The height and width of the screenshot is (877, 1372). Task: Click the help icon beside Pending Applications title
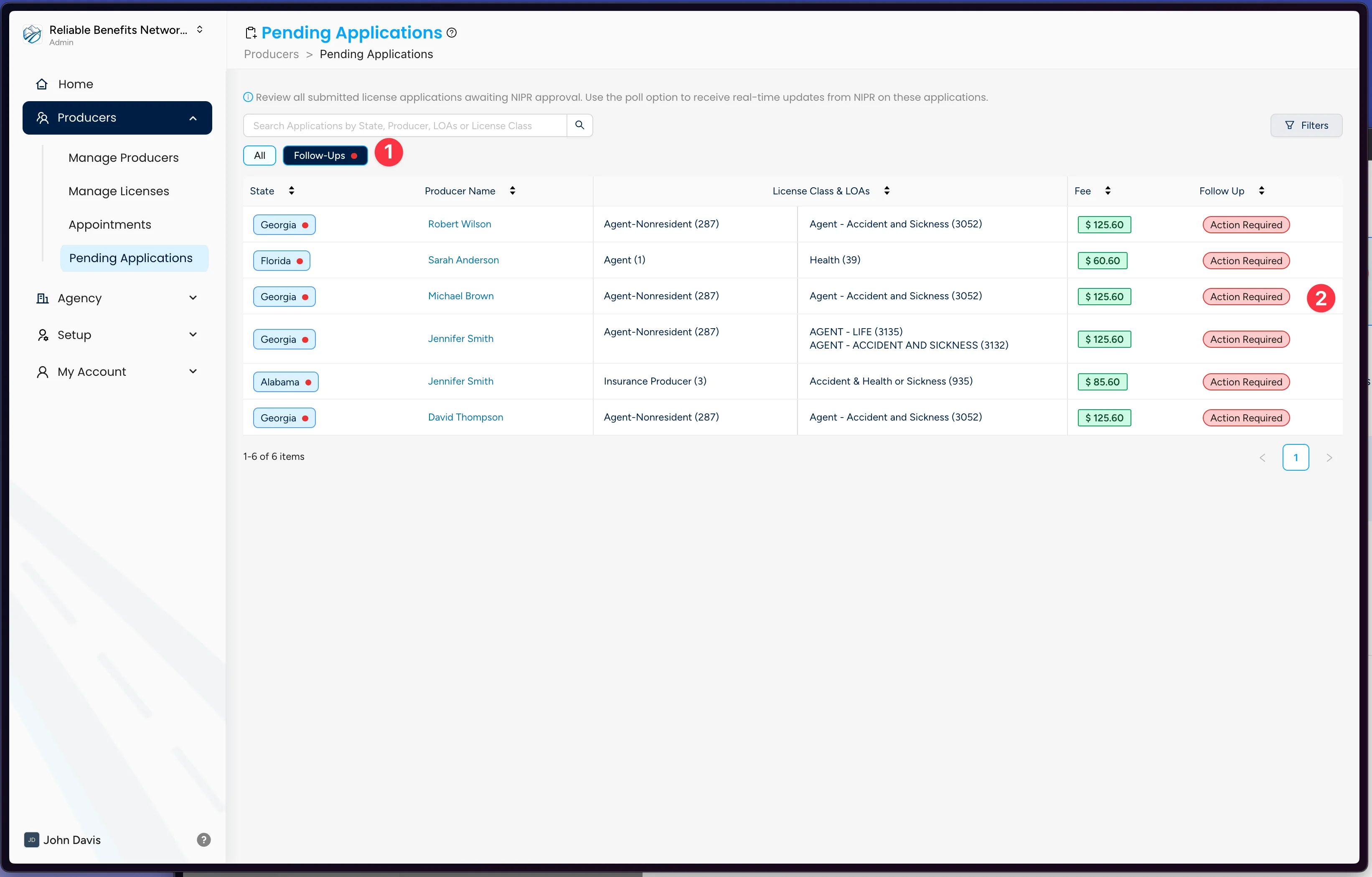pos(451,33)
